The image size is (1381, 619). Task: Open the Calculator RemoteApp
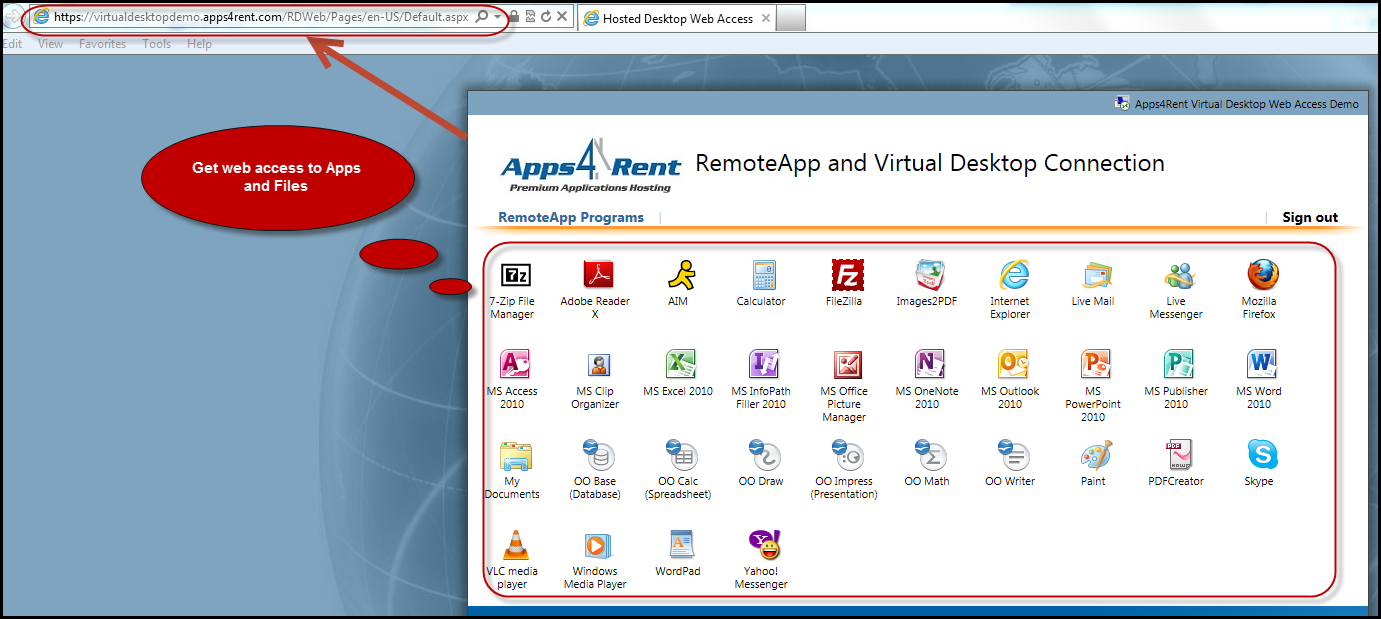(x=763, y=275)
